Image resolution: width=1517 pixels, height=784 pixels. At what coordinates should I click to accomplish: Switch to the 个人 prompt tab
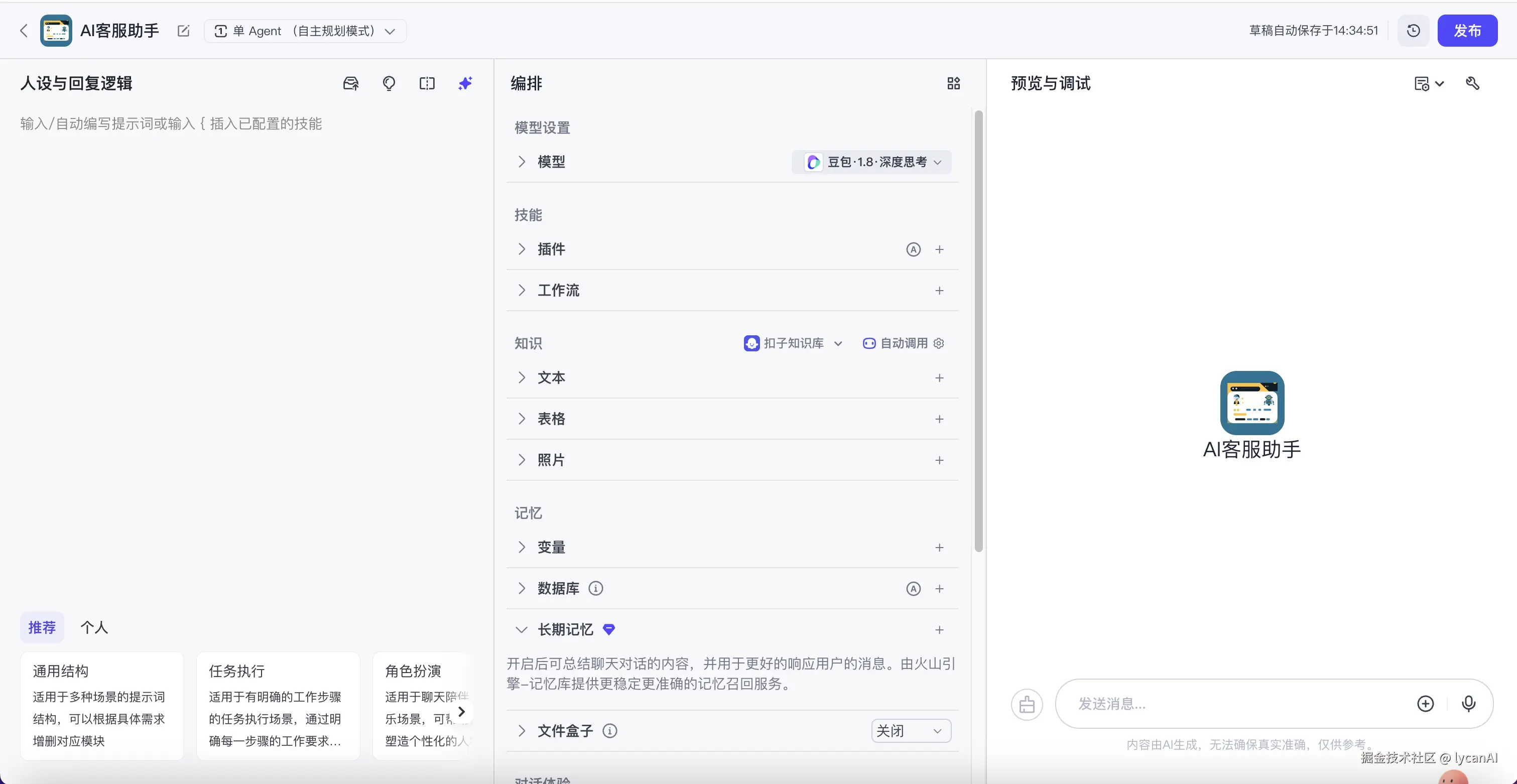(x=94, y=628)
